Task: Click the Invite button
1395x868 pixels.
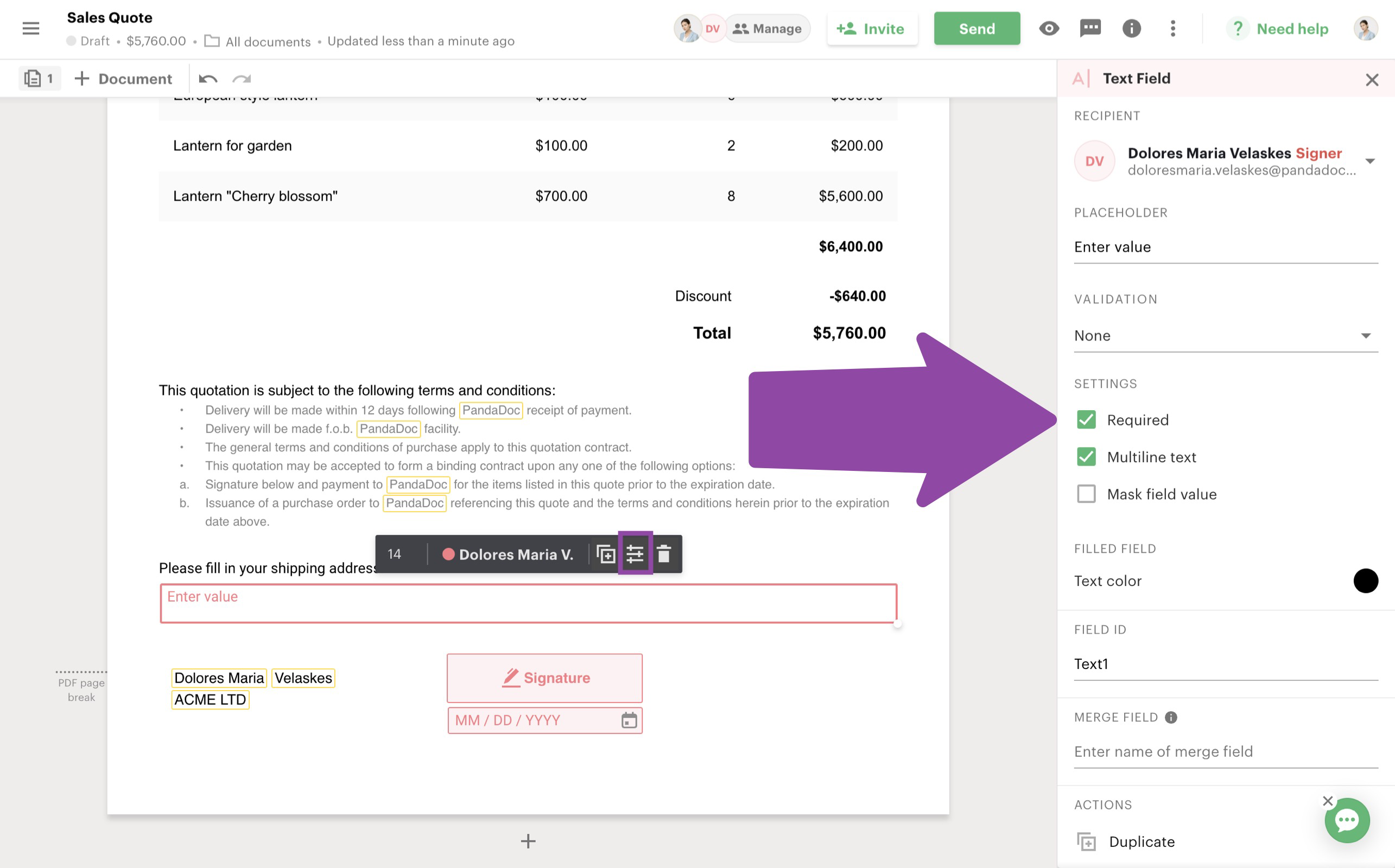Action: tap(871, 28)
